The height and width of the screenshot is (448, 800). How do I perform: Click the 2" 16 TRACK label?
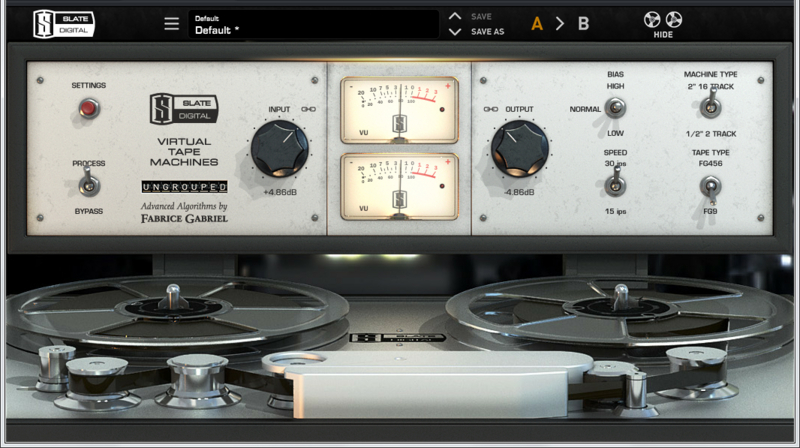pyautogui.click(x=710, y=86)
